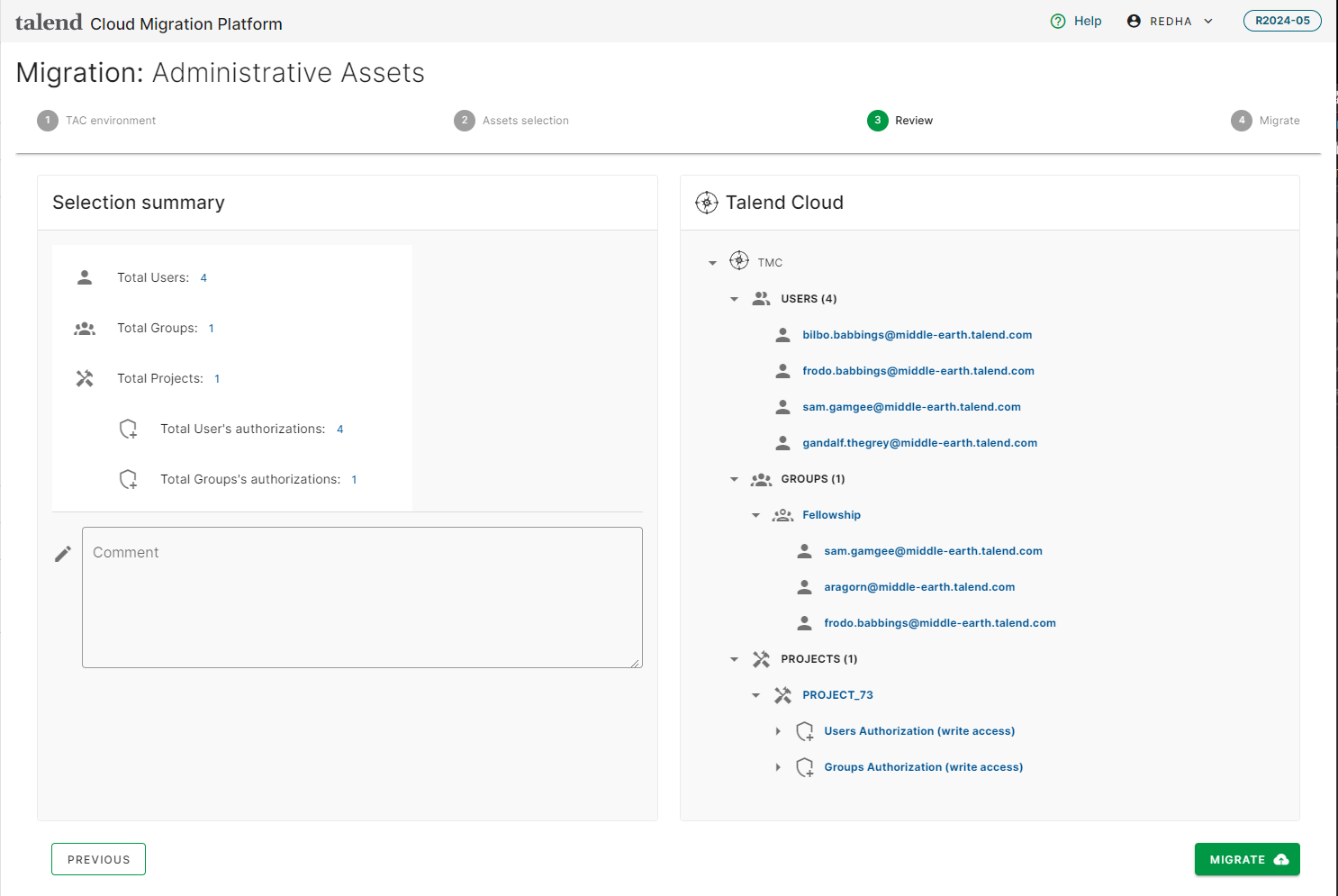Viewport: 1338px width, 896px height.
Task: Click the Total Users person icon
Action: pos(85,277)
